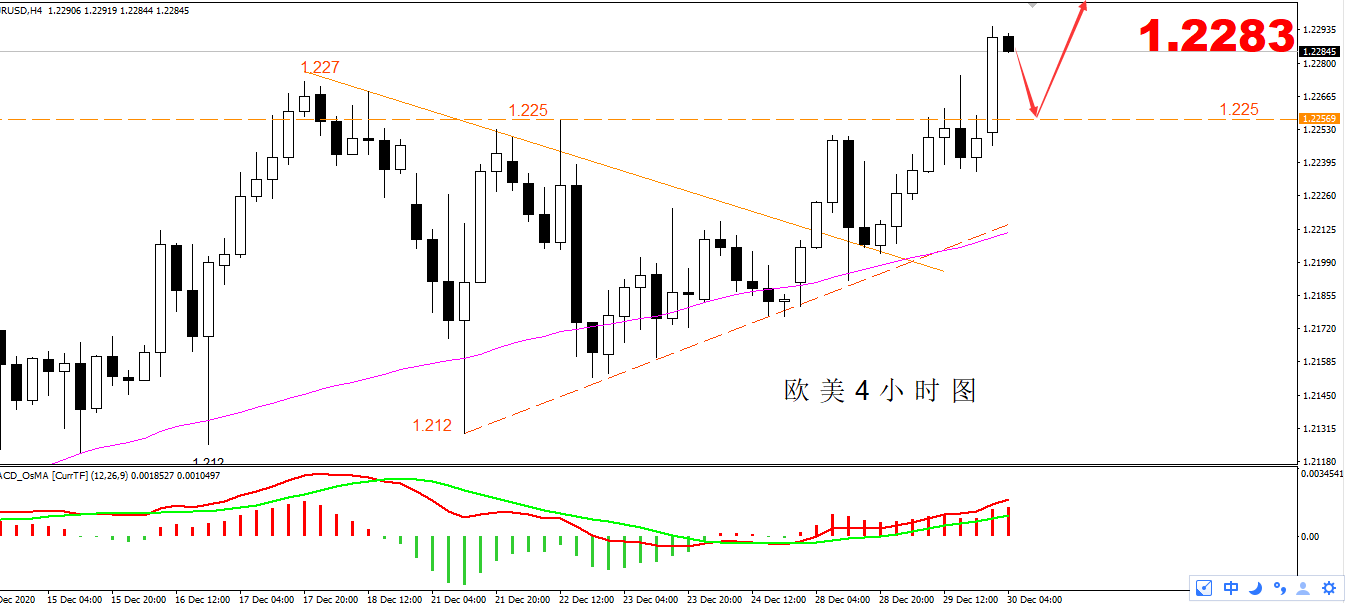Open the IME user account icon

click(1303, 588)
